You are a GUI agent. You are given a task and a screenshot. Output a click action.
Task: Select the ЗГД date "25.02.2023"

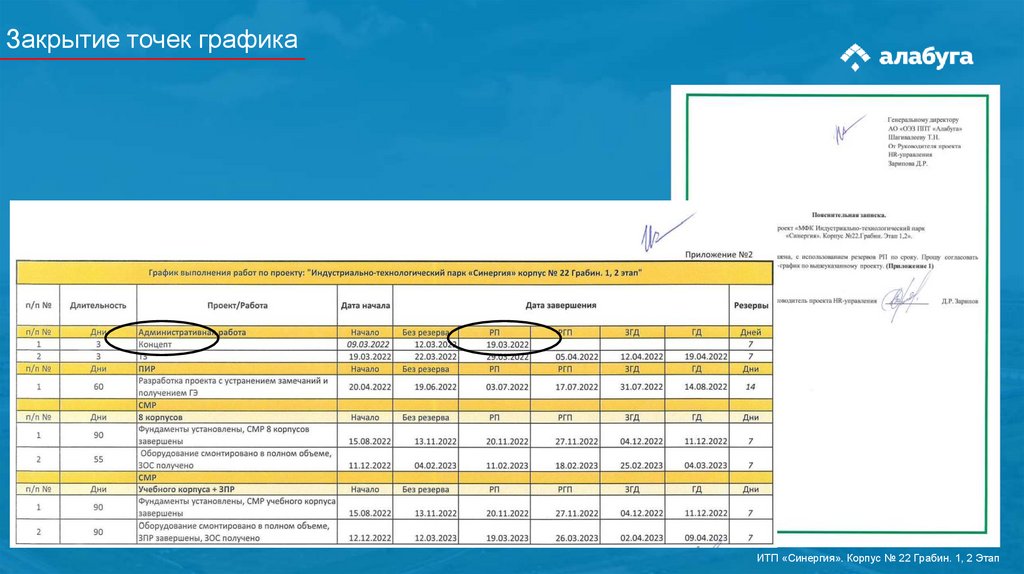[x=641, y=466]
